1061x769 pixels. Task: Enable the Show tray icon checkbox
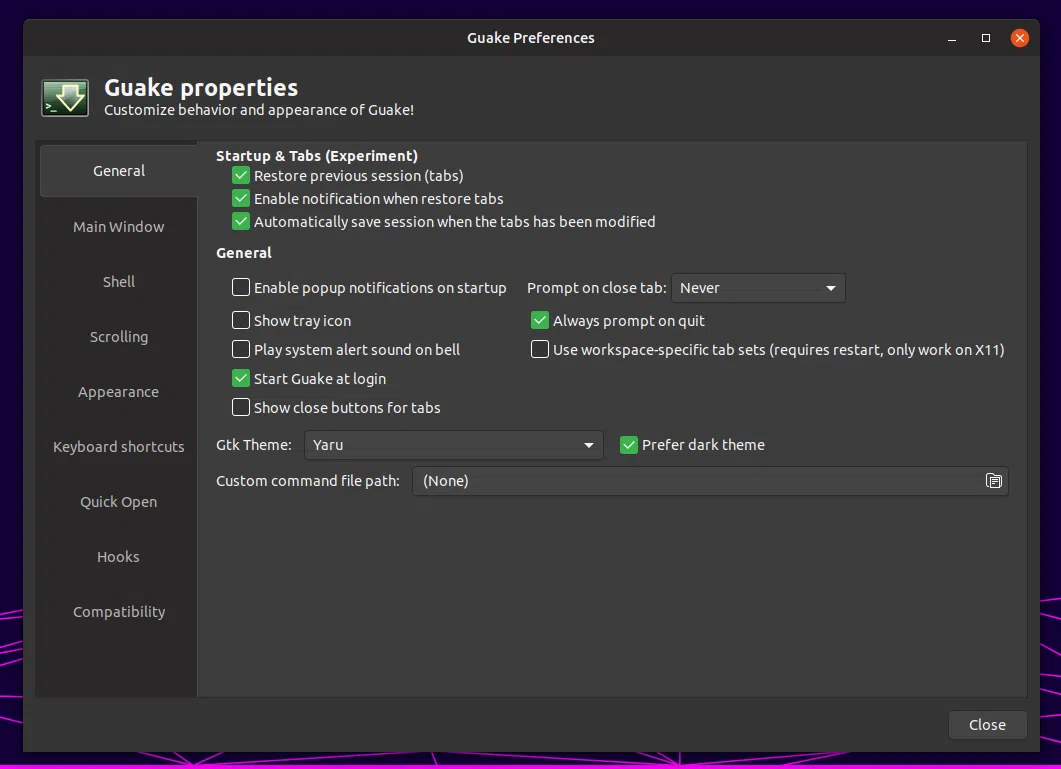(241, 320)
